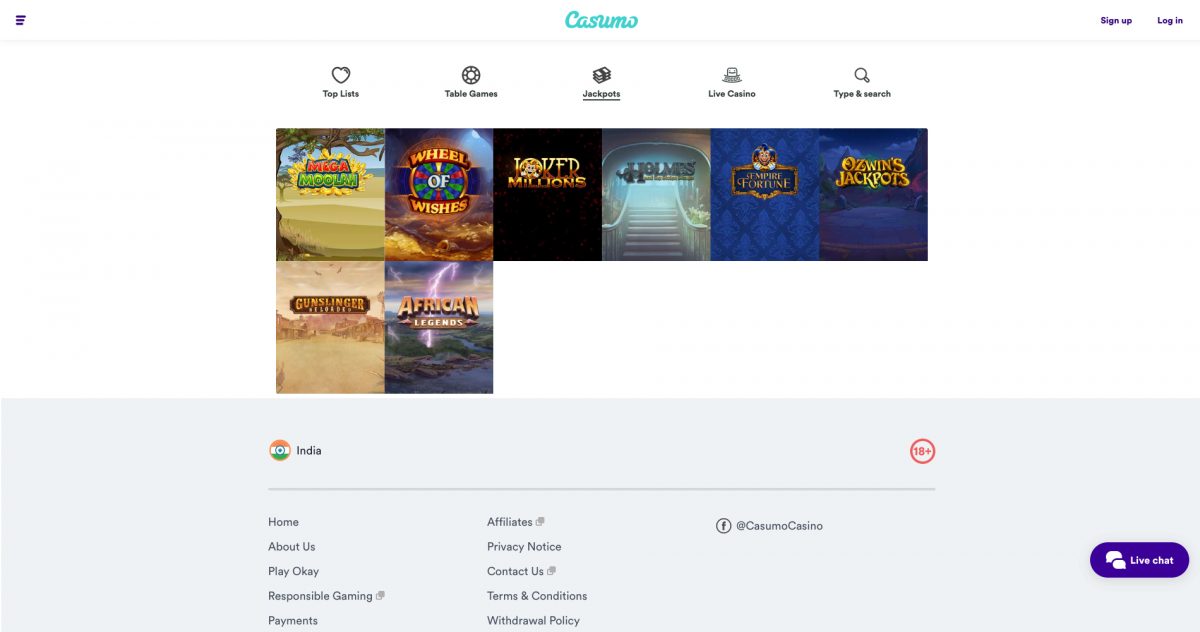1200x632 pixels.
Task: Click the Live chat speech bubble icon
Action: 1115,560
